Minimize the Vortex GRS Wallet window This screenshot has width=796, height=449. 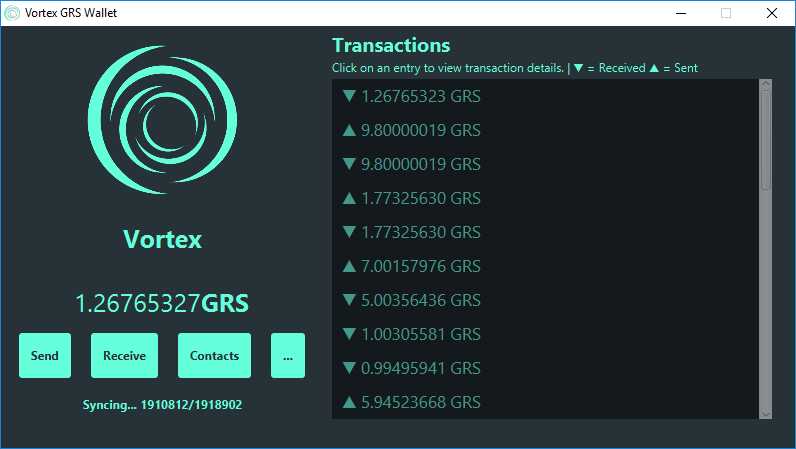tap(681, 13)
